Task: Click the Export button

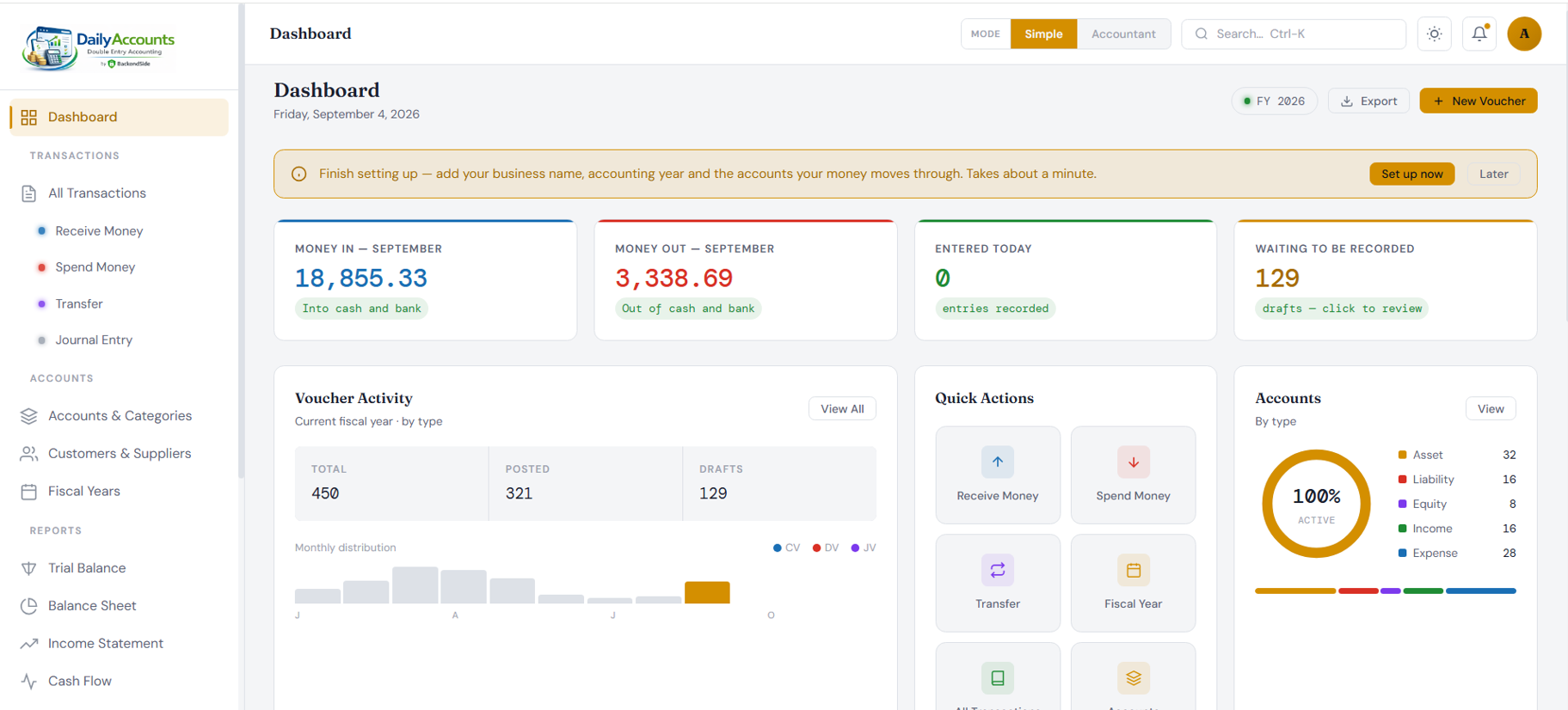Action: coord(1368,101)
